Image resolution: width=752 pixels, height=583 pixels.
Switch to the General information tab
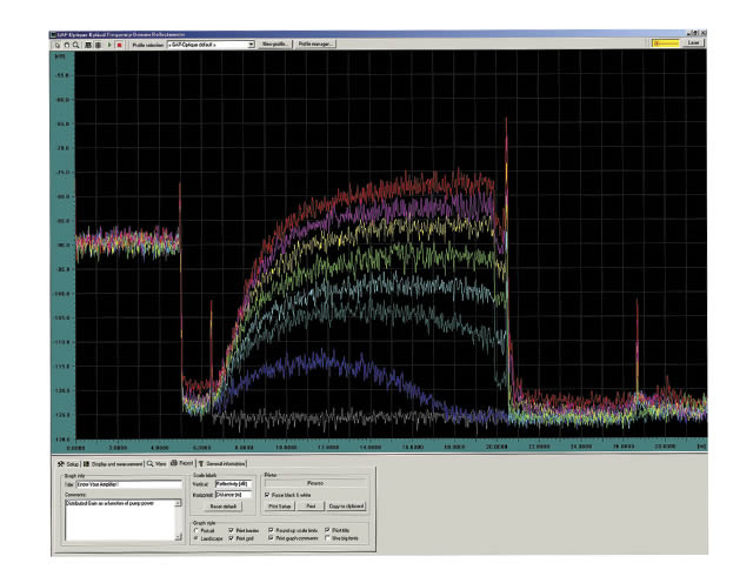pyautogui.click(x=226, y=464)
